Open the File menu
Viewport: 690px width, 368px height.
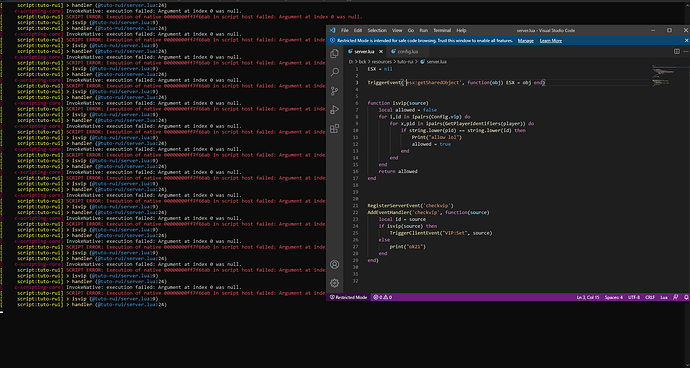tap(345, 30)
